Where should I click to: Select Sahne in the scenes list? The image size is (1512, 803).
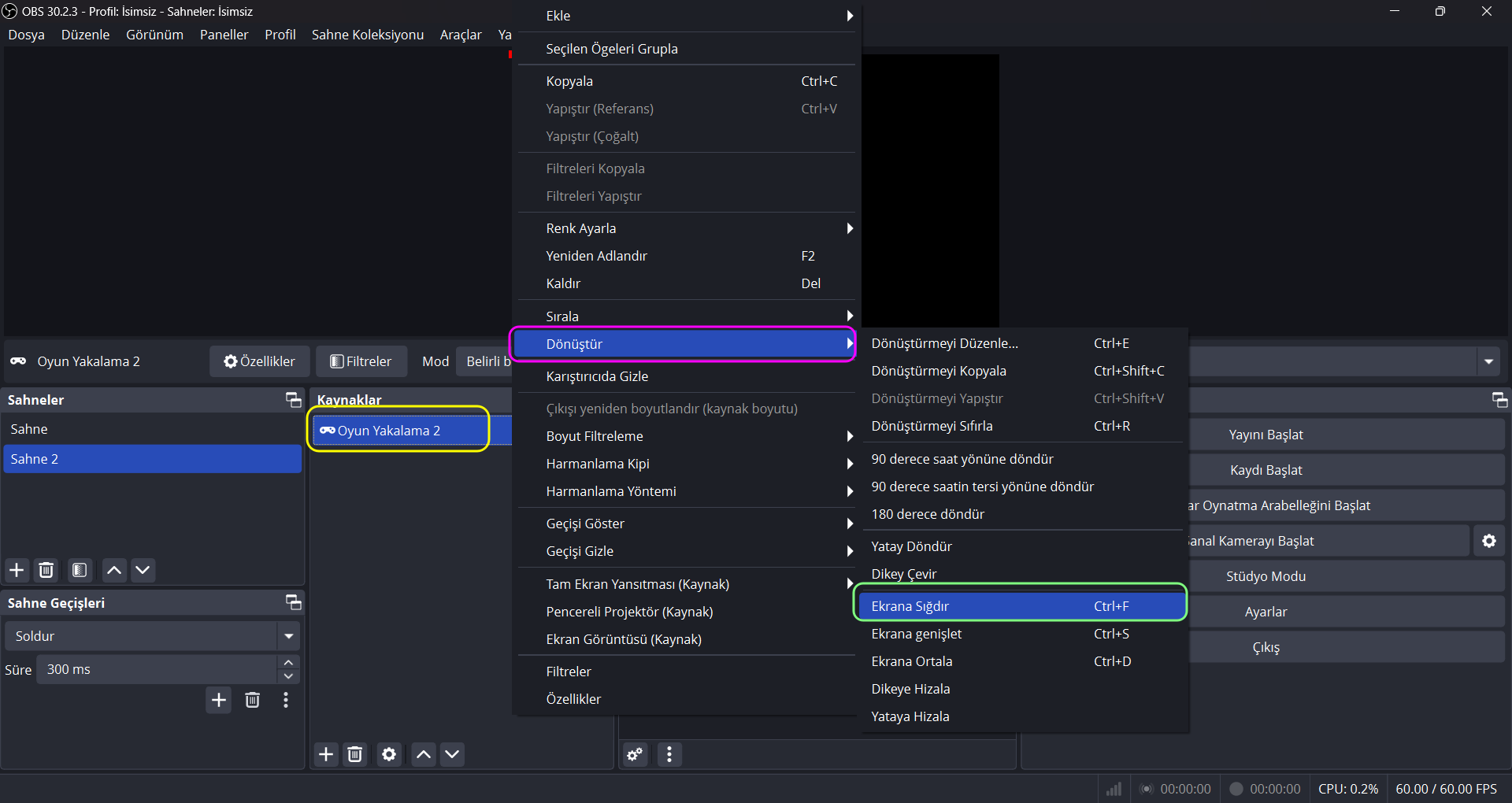(x=153, y=429)
